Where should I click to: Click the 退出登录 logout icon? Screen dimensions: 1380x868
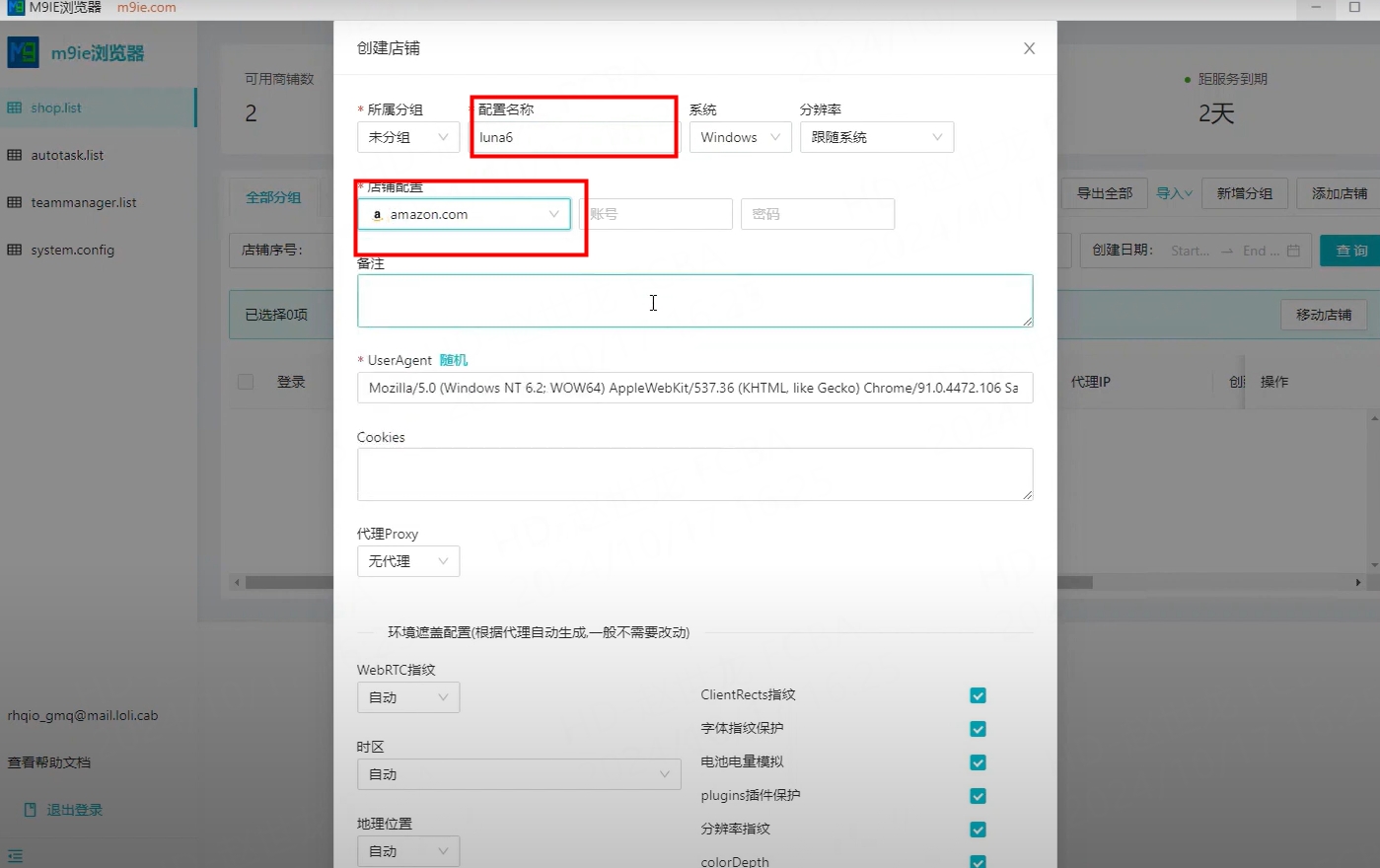point(30,810)
